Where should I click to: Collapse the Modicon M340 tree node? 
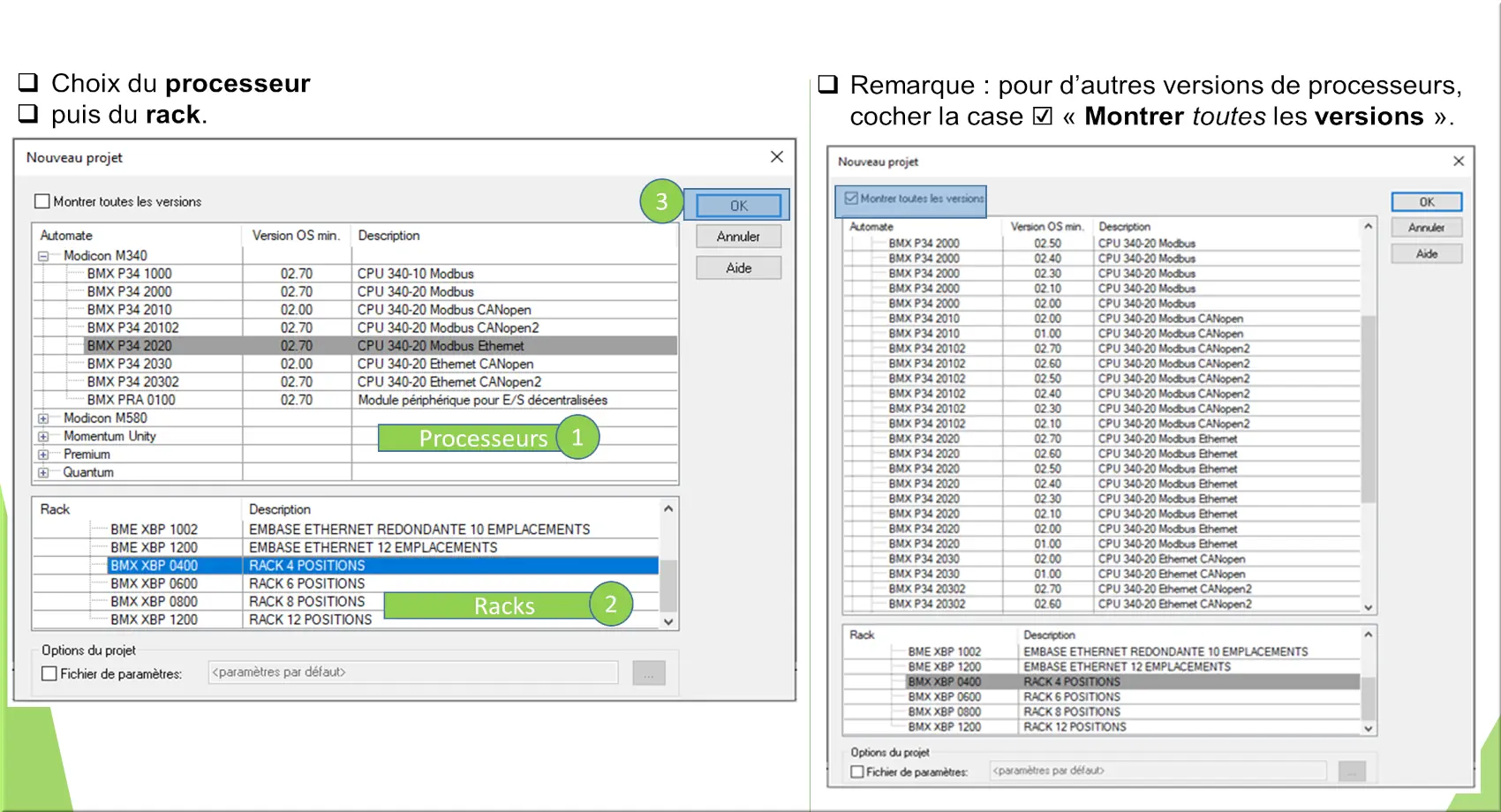pyautogui.click(x=42, y=256)
